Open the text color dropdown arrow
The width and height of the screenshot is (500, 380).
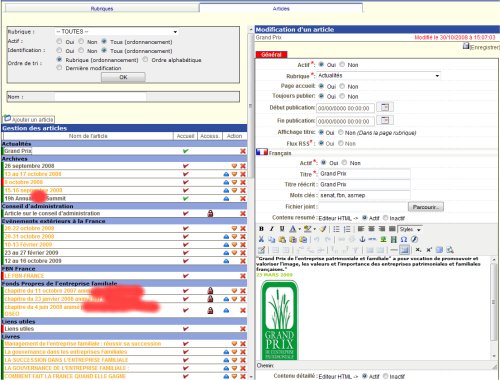299,229
